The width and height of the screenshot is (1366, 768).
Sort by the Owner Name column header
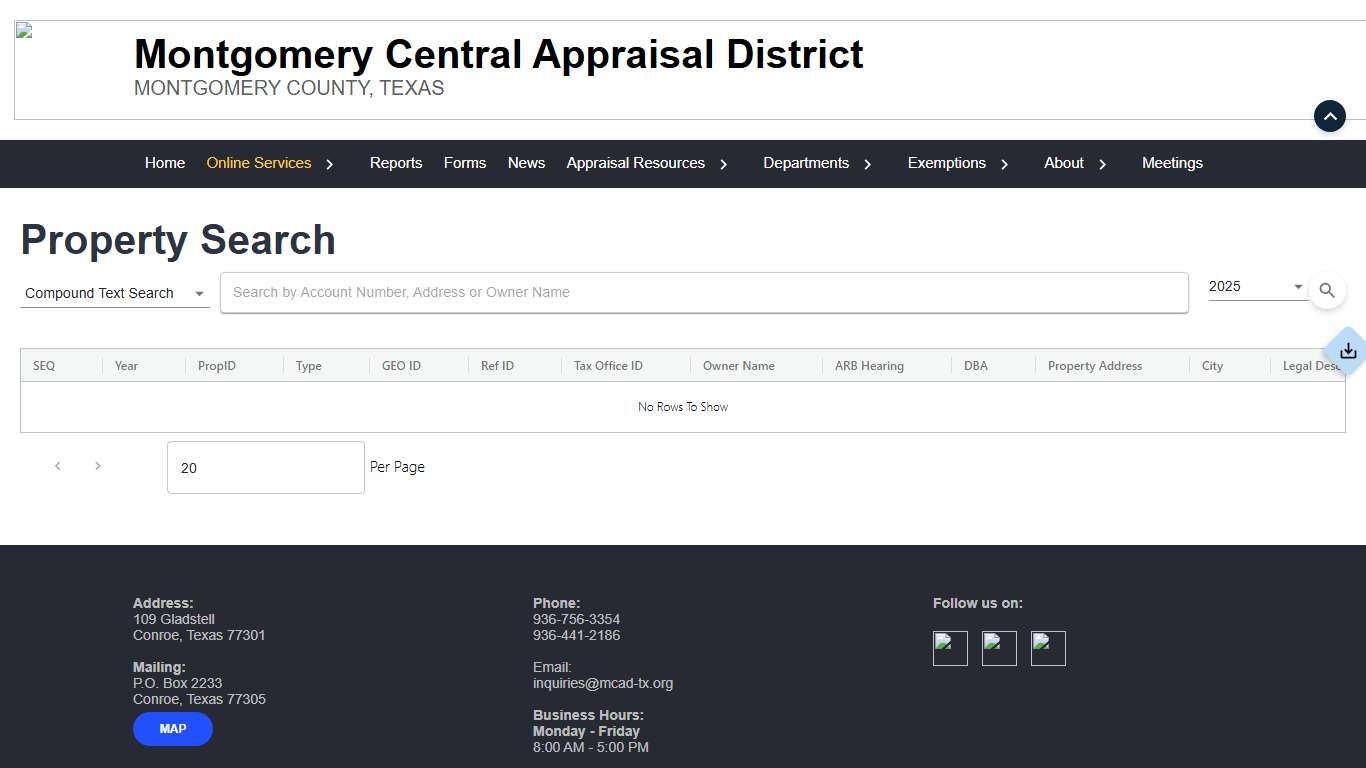[738, 366]
